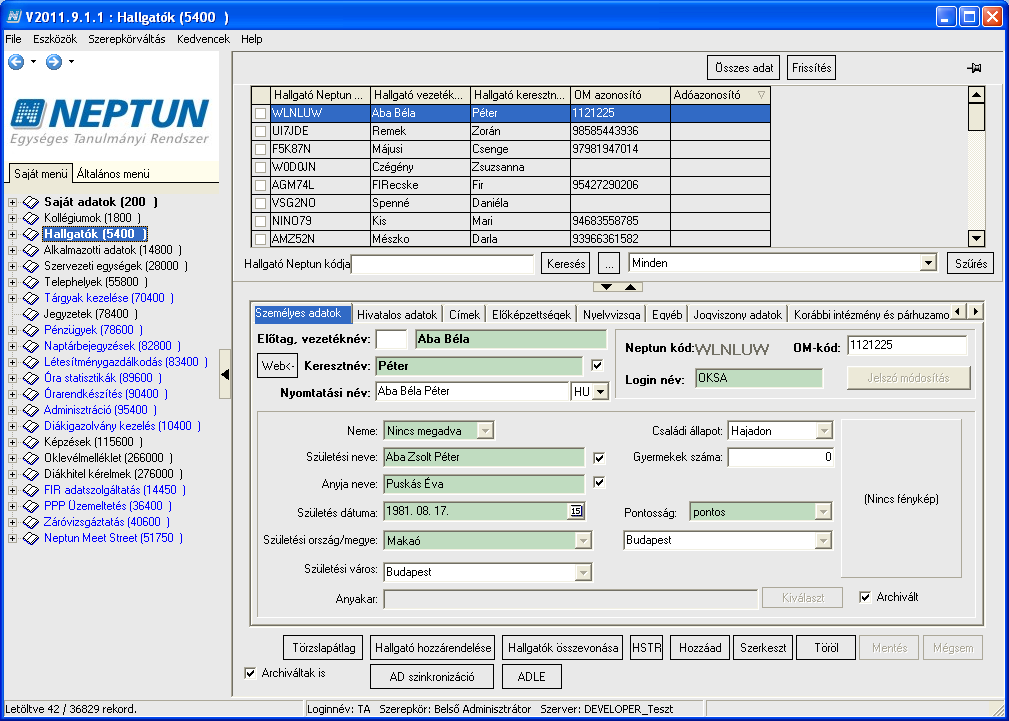
Task: Click the Hallgató Neptun kódja search field
Action: click(443, 264)
